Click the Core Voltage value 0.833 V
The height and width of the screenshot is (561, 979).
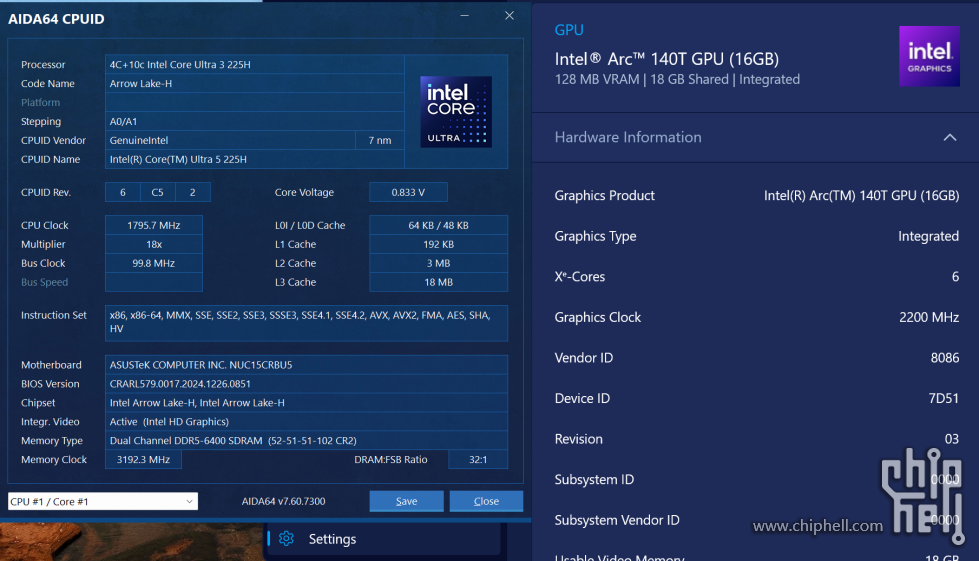click(x=408, y=192)
